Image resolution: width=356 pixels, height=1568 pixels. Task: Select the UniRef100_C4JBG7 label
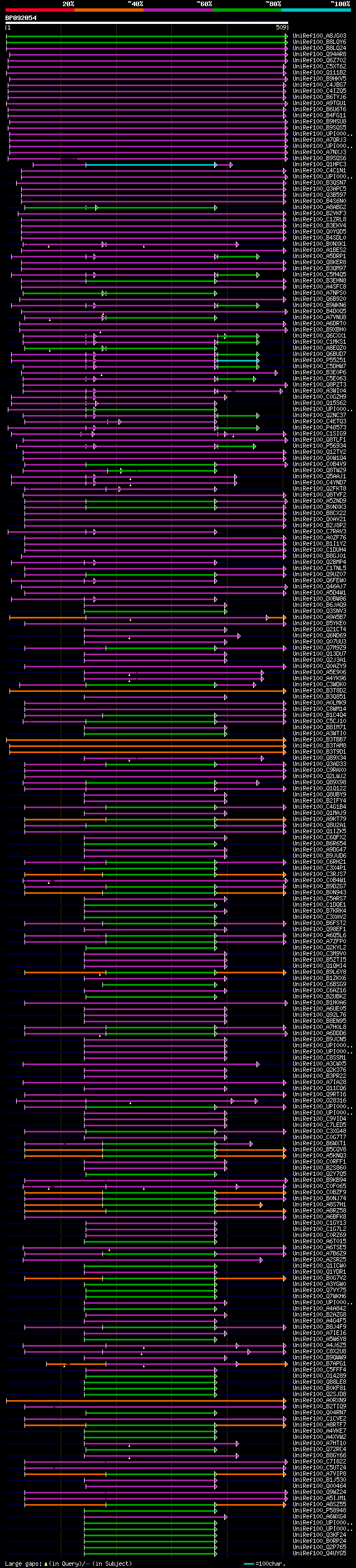[319, 85]
